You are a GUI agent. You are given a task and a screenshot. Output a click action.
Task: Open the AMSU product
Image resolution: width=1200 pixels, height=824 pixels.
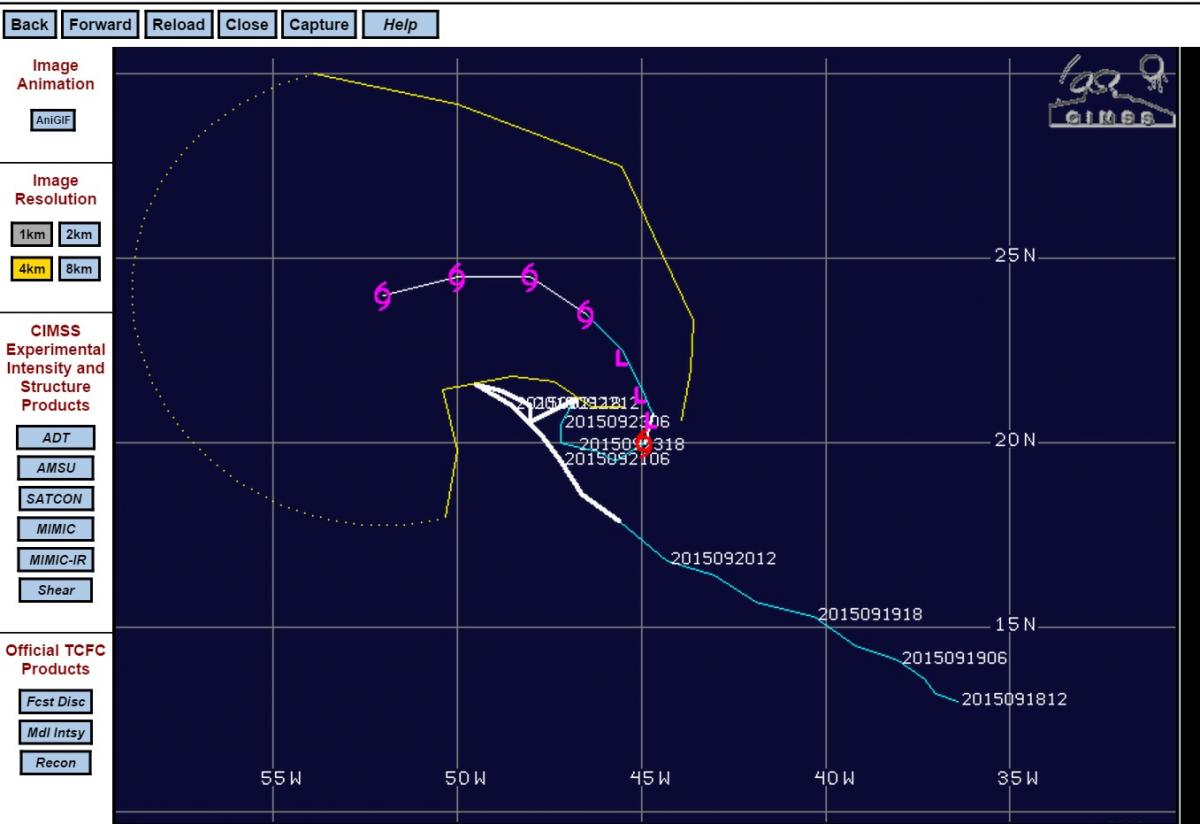[56, 468]
